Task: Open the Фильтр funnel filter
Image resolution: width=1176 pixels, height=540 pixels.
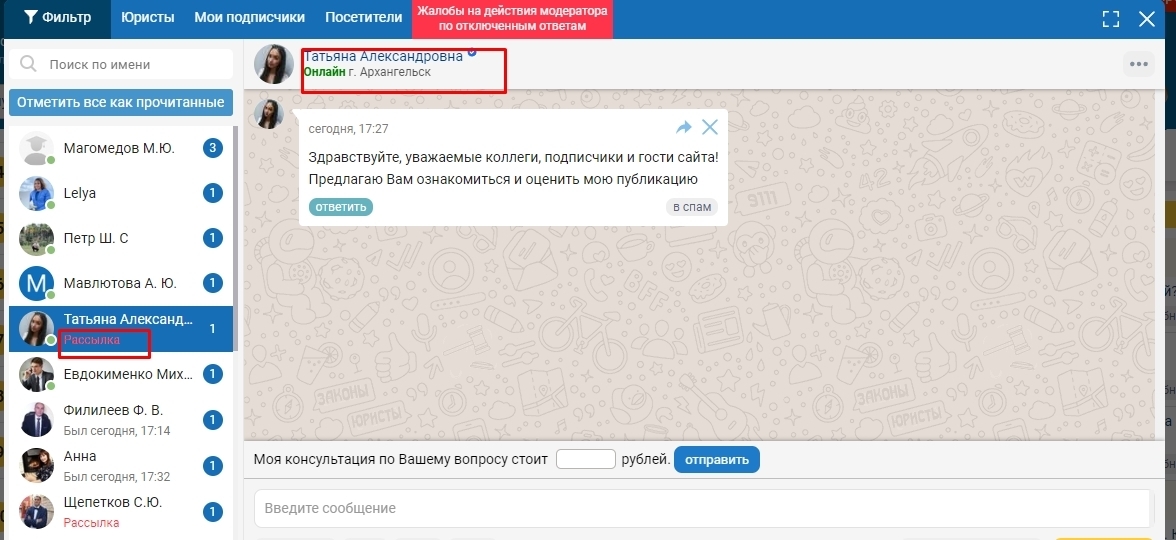Action: pyautogui.click(x=57, y=18)
